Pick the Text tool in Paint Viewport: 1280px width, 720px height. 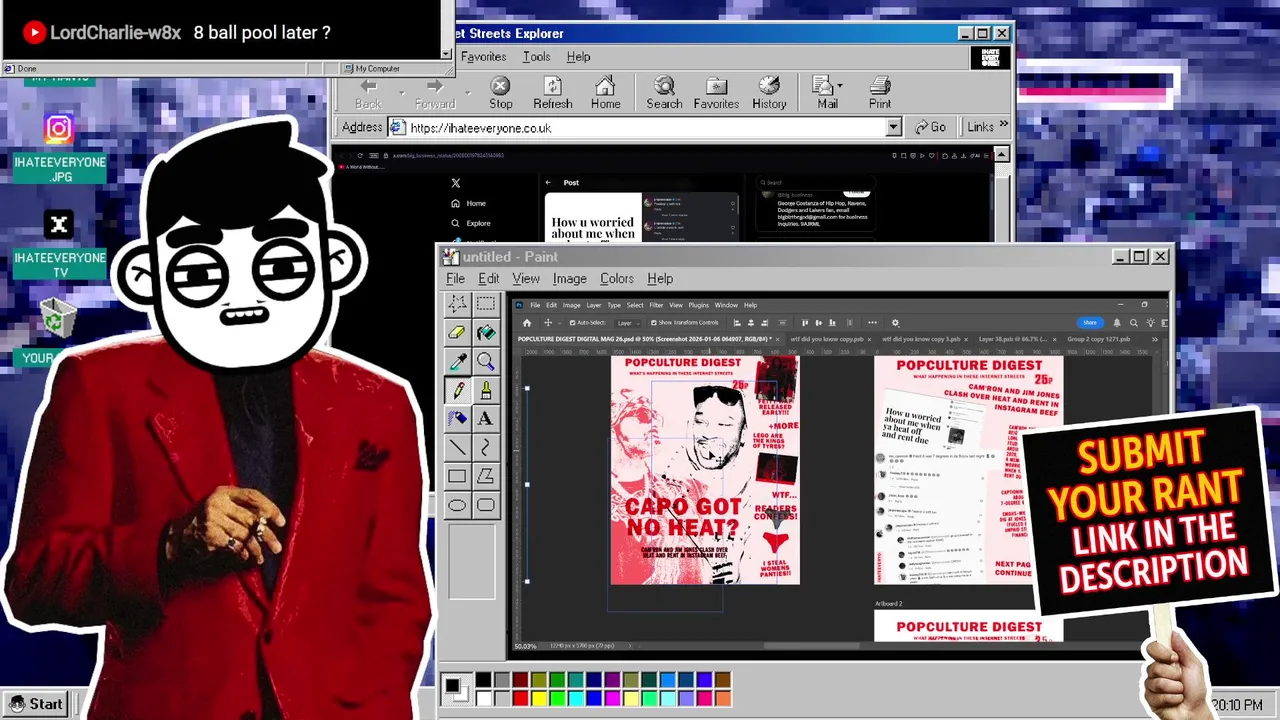486,419
